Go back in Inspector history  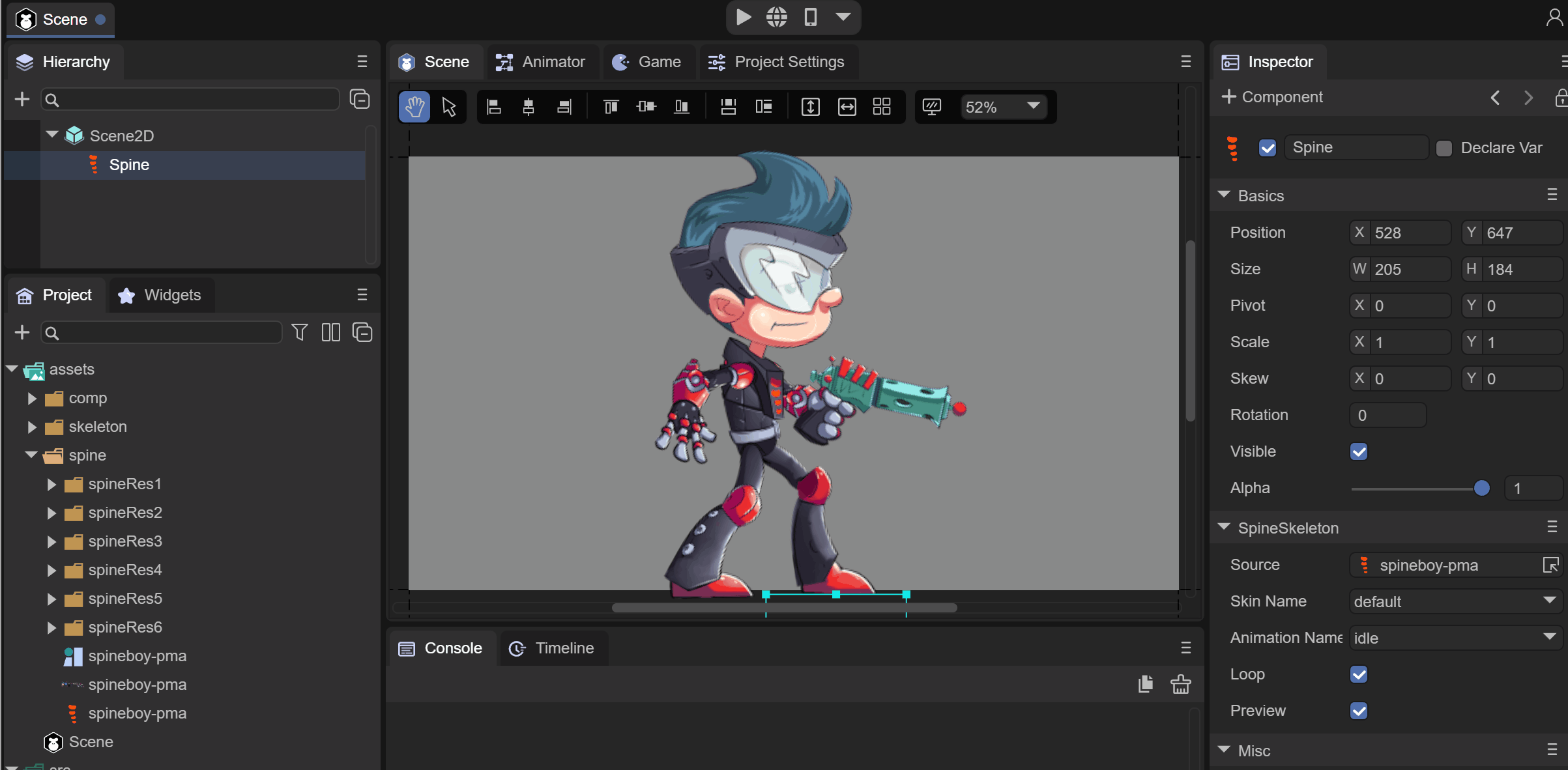pyautogui.click(x=1495, y=98)
